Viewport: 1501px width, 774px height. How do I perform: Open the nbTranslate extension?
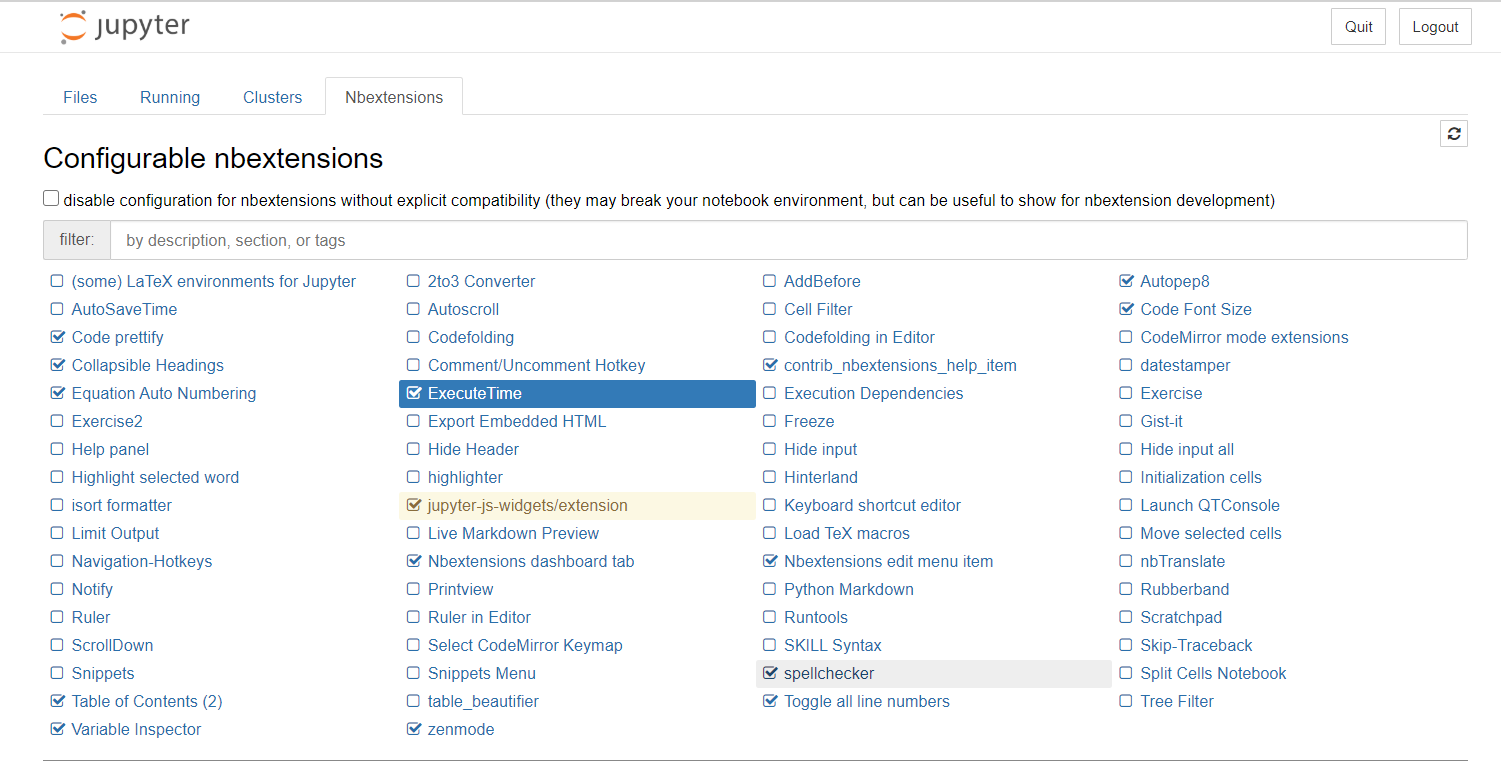tap(1182, 562)
